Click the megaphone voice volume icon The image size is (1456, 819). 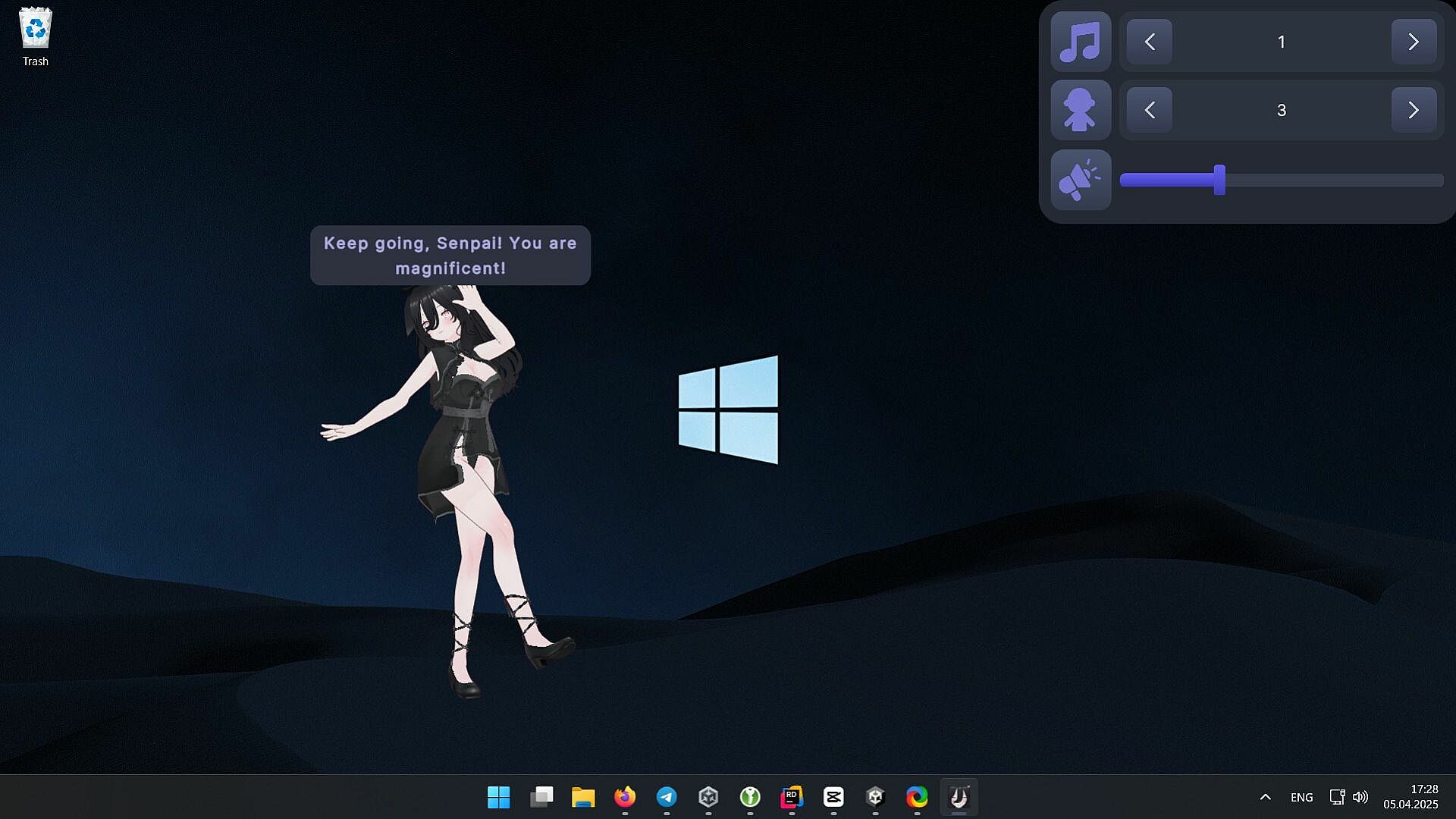1081,180
